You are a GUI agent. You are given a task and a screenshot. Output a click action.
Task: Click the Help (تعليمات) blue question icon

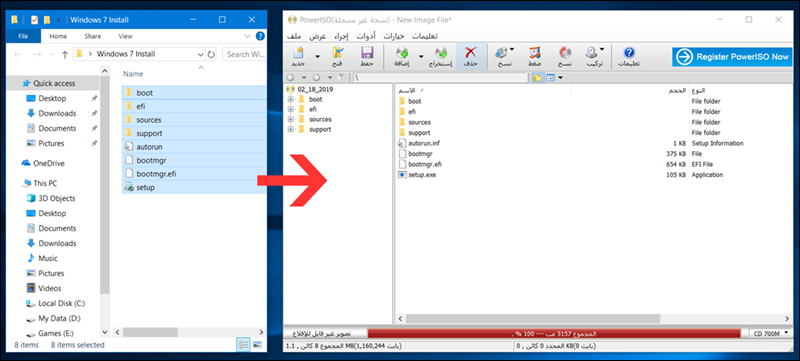click(x=629, y=53)
